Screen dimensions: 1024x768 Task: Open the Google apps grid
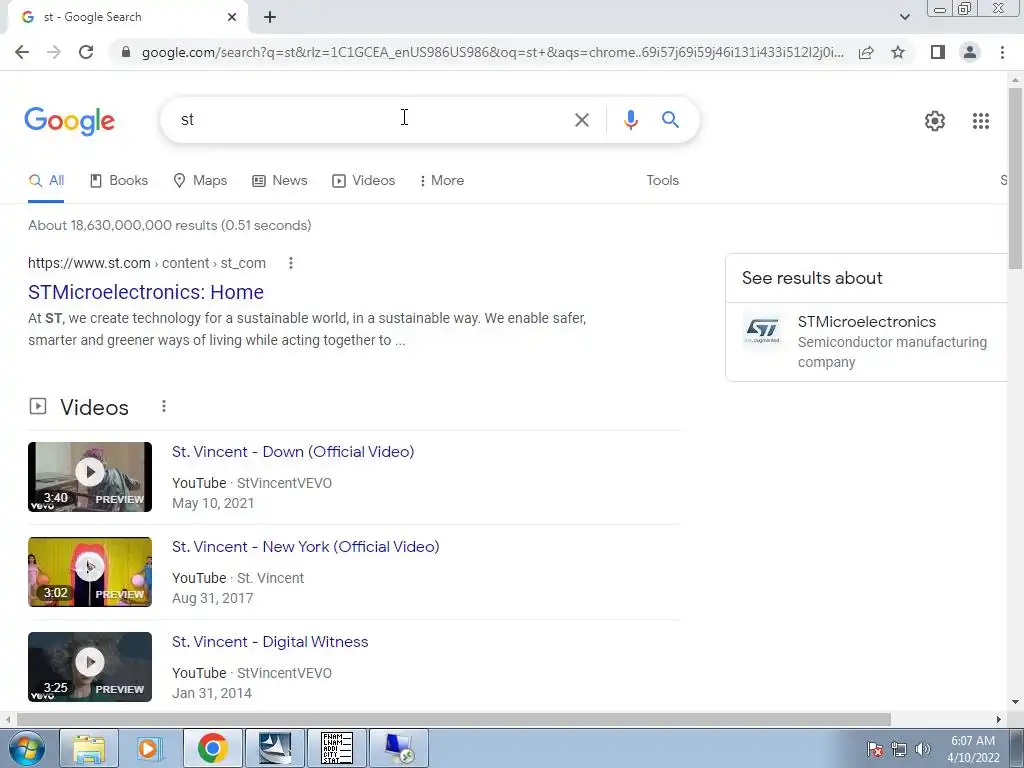pyautogui.click(x=981, y=121)
